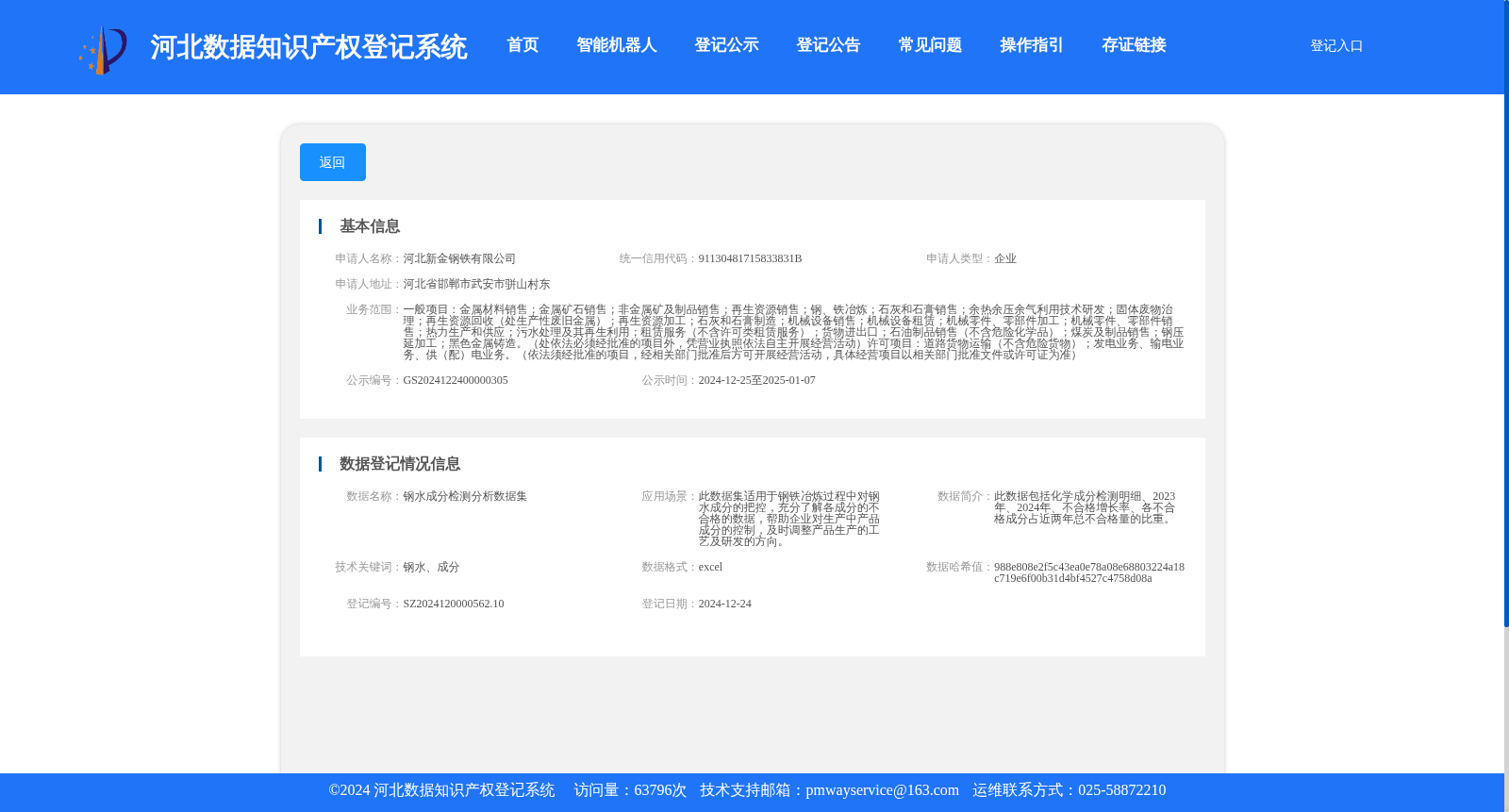Viewport: 1509px width, 812px height.
Task: Go to 登记公示 page
Action: pyautogui.click(x=726, y=45)
